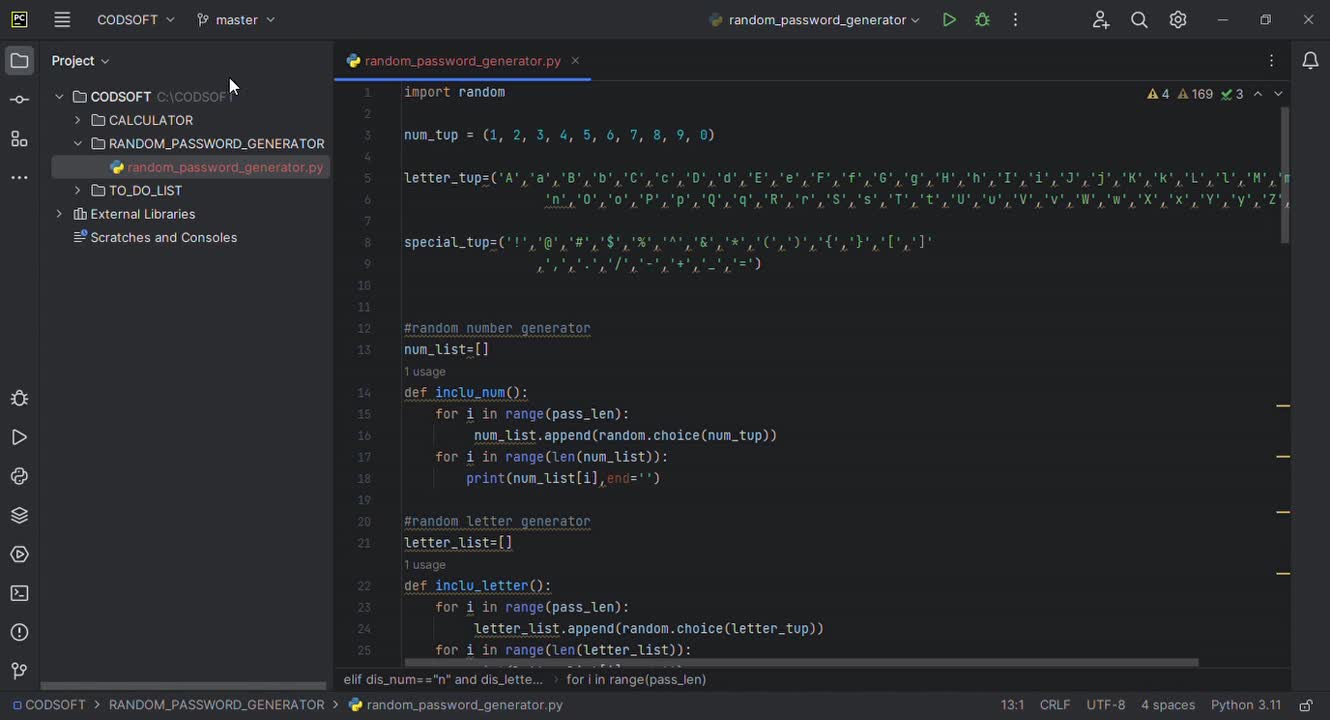Select the CALCULATOR folder name

click(x=151, y=120)
